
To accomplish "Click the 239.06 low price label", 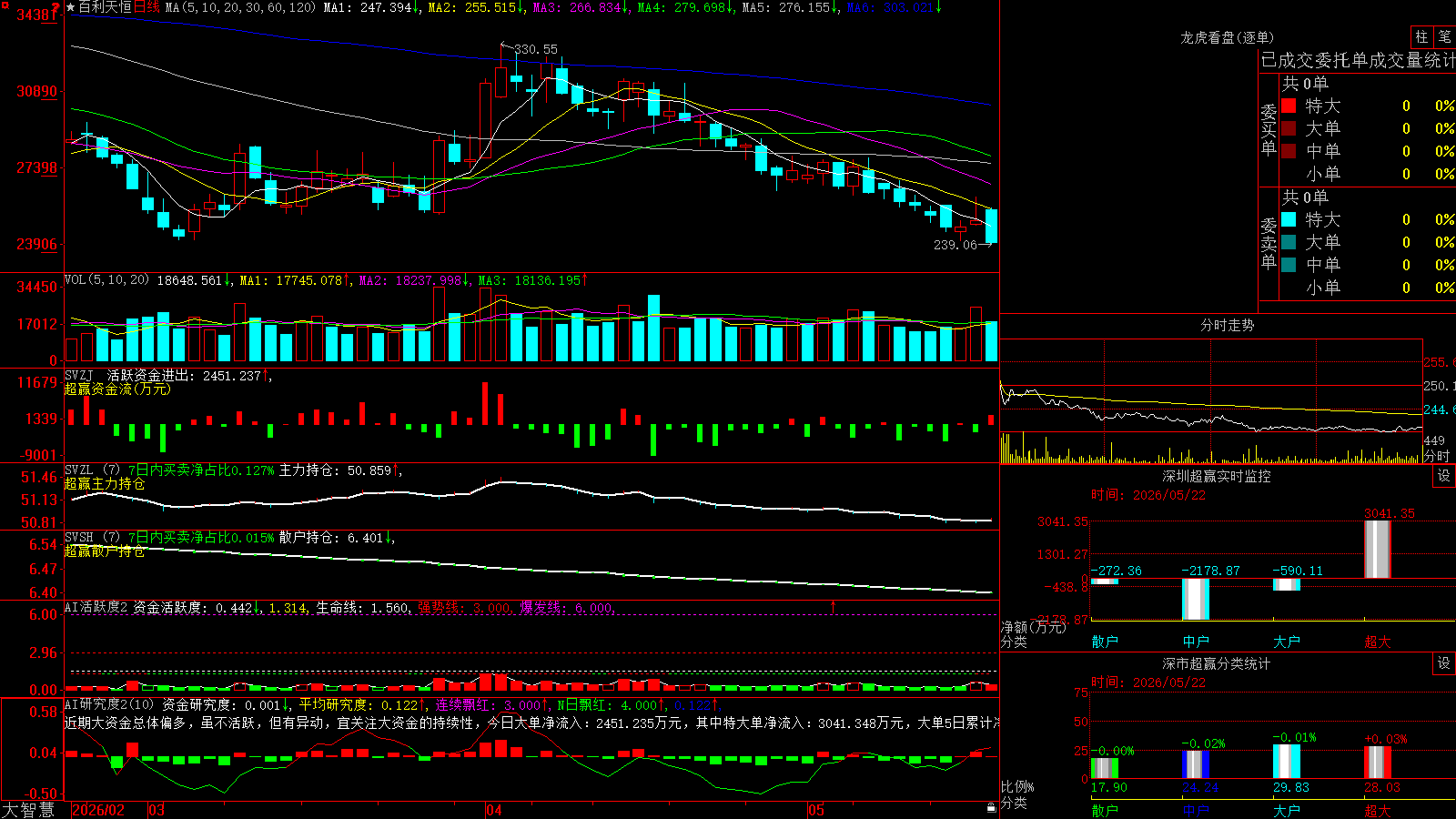I will [x=955, y=244].
